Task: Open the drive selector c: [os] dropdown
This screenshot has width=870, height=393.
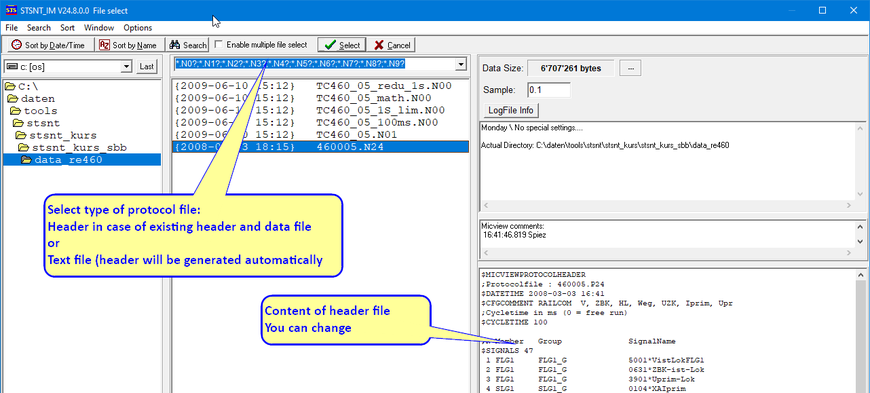Action: (127, 67)
